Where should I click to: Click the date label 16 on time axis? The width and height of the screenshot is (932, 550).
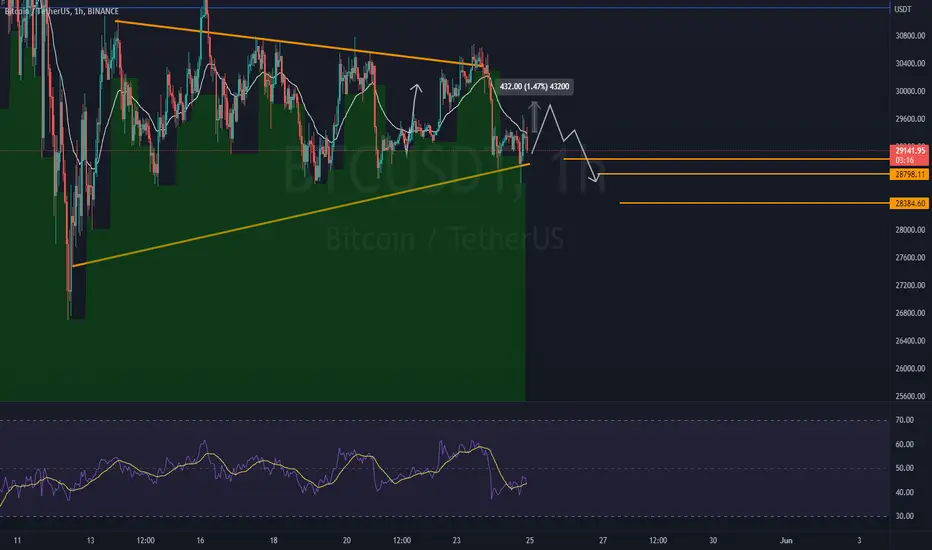click(x=200, y=540)
